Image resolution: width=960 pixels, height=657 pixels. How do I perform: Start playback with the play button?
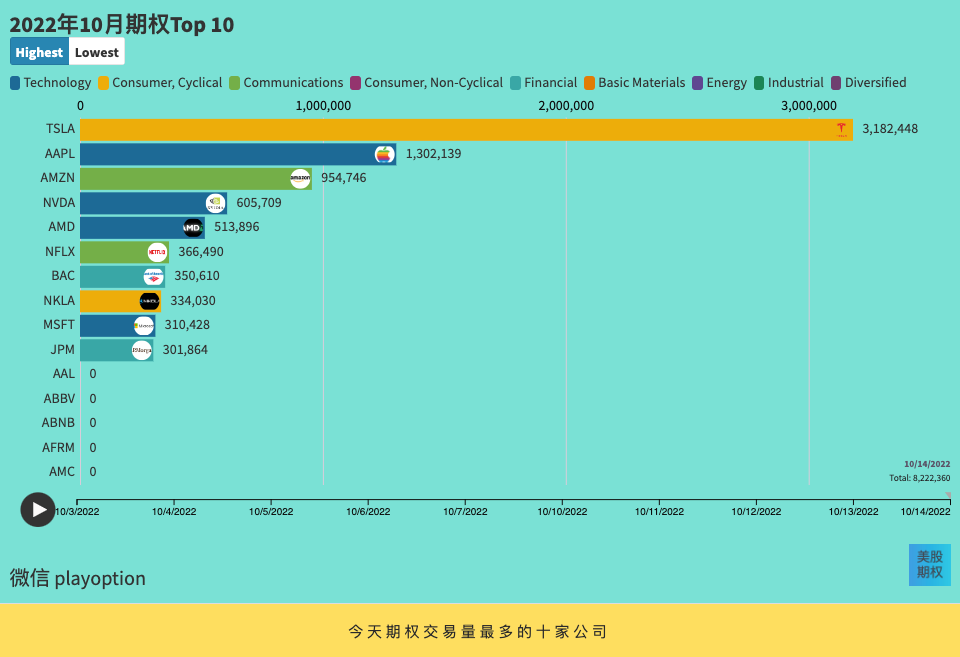pyautogui.click(x=38, y=509)
